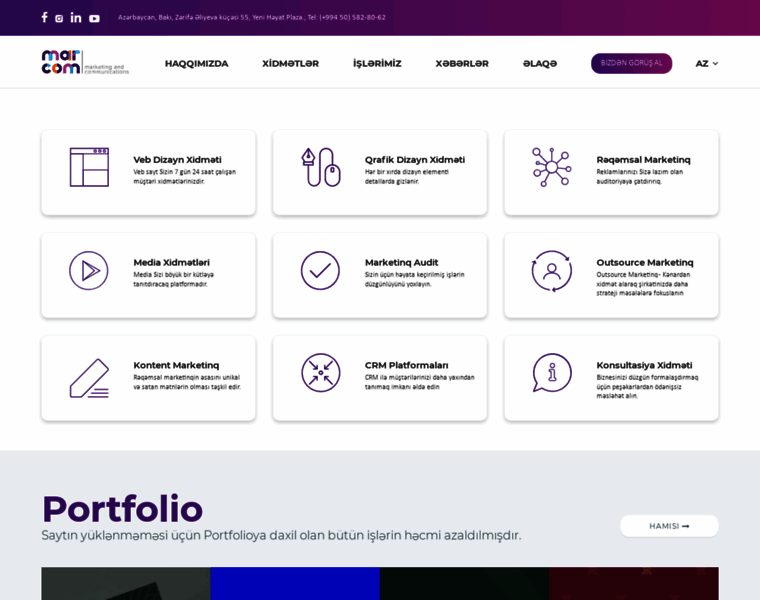Open the Kontent Marketinq title link
The image size is (760, 600).
tap(176, 365)
